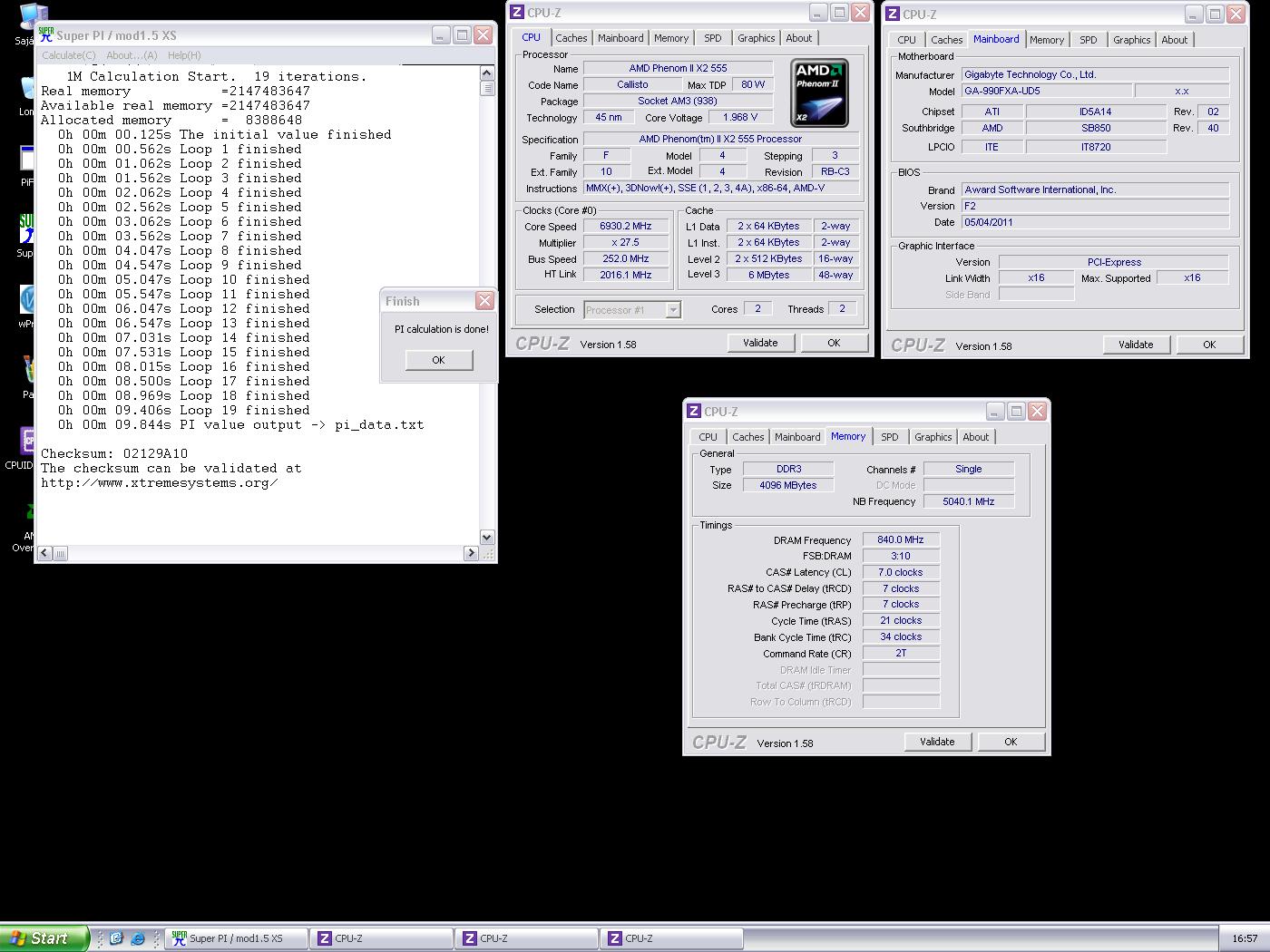The image size is (1270, 952).
Task: Click Super PI horizontal scrollbar right arrow
Action: point(471,553)
